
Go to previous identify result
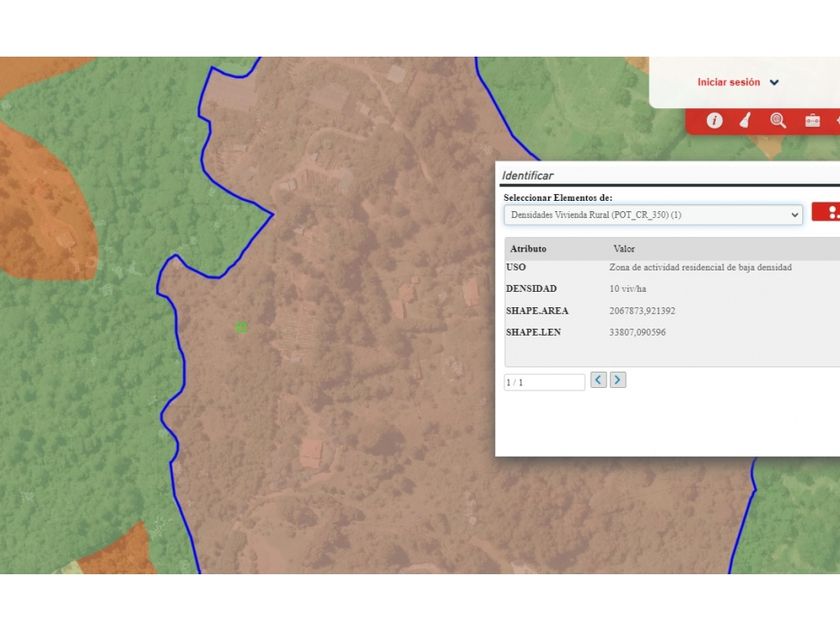click(x=598, y=380)
